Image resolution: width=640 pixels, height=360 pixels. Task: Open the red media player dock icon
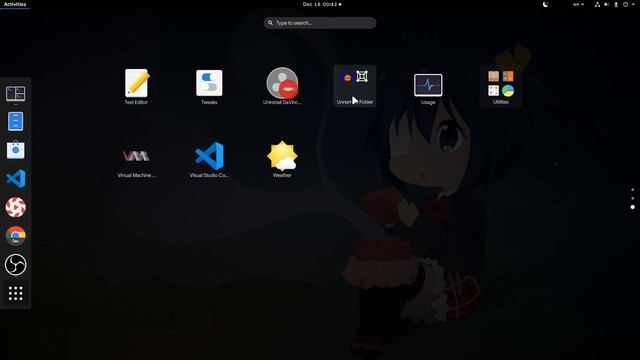tap(16, 207)
